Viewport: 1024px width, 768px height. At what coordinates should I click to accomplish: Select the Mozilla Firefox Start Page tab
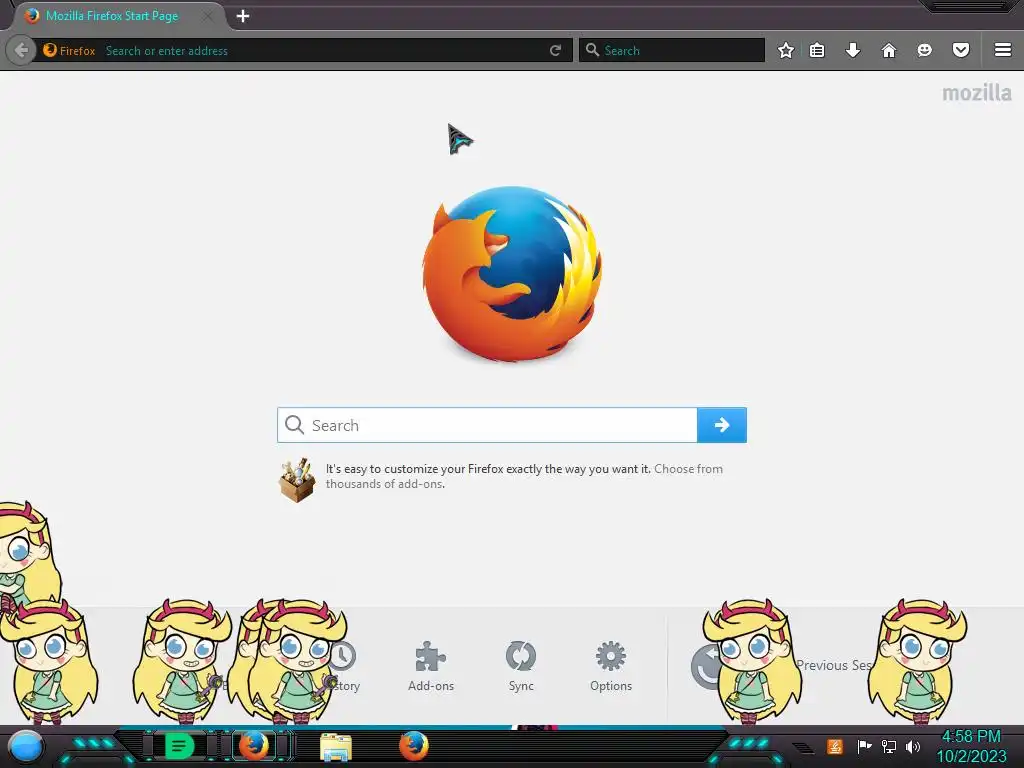tap(112, 16)
